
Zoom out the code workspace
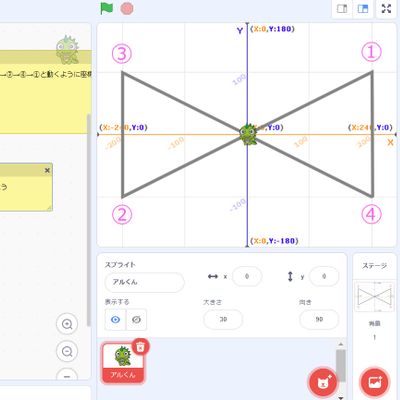67,351
